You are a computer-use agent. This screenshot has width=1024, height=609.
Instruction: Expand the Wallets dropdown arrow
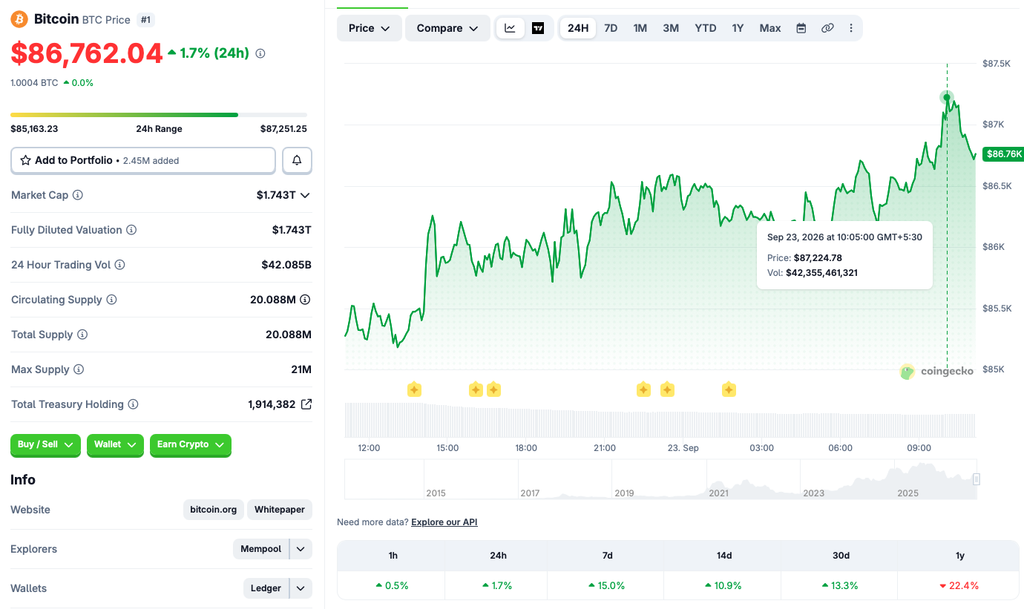[300, 588]
